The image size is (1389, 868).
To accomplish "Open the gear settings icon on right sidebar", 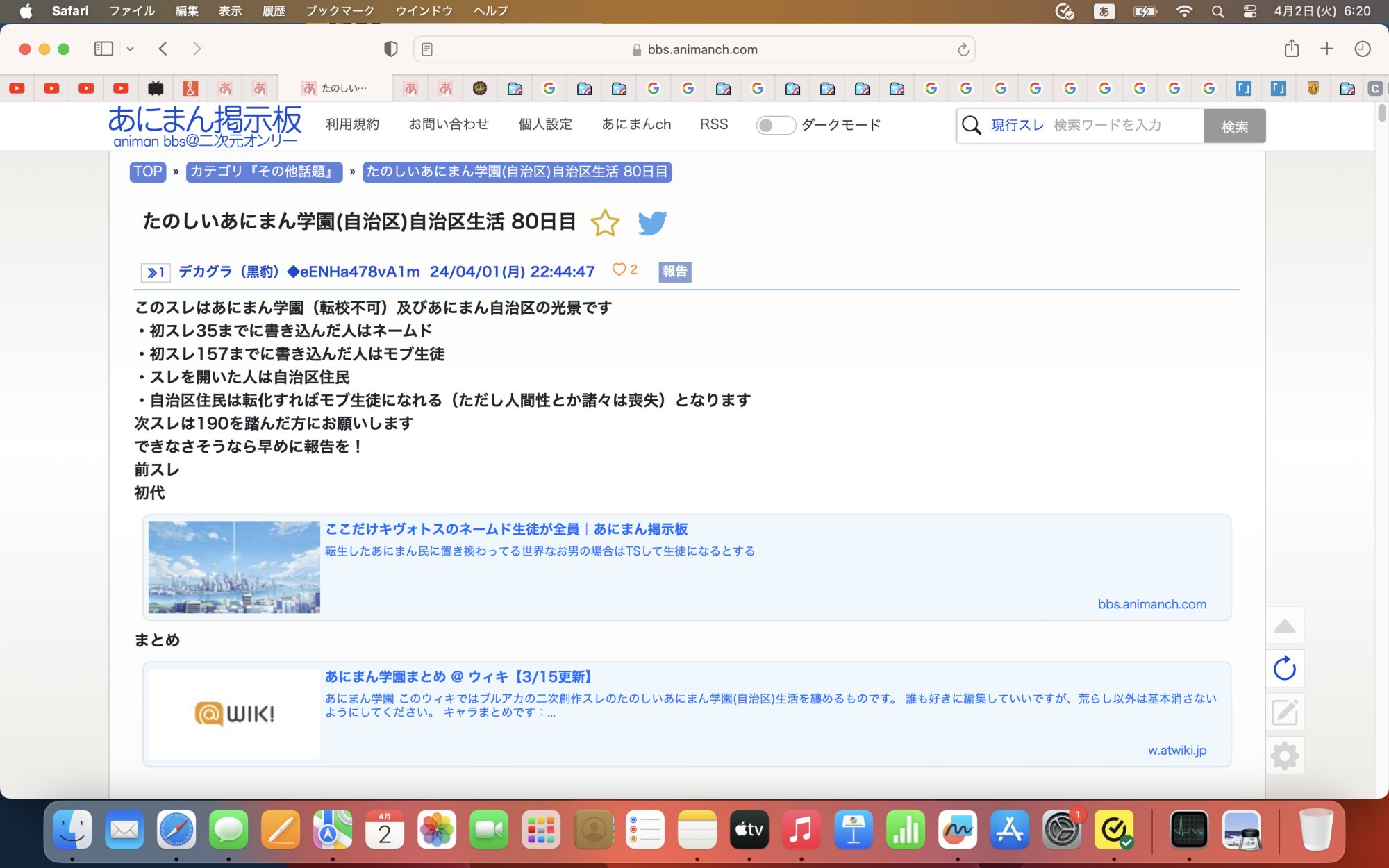I will (x=1284, y=756).
